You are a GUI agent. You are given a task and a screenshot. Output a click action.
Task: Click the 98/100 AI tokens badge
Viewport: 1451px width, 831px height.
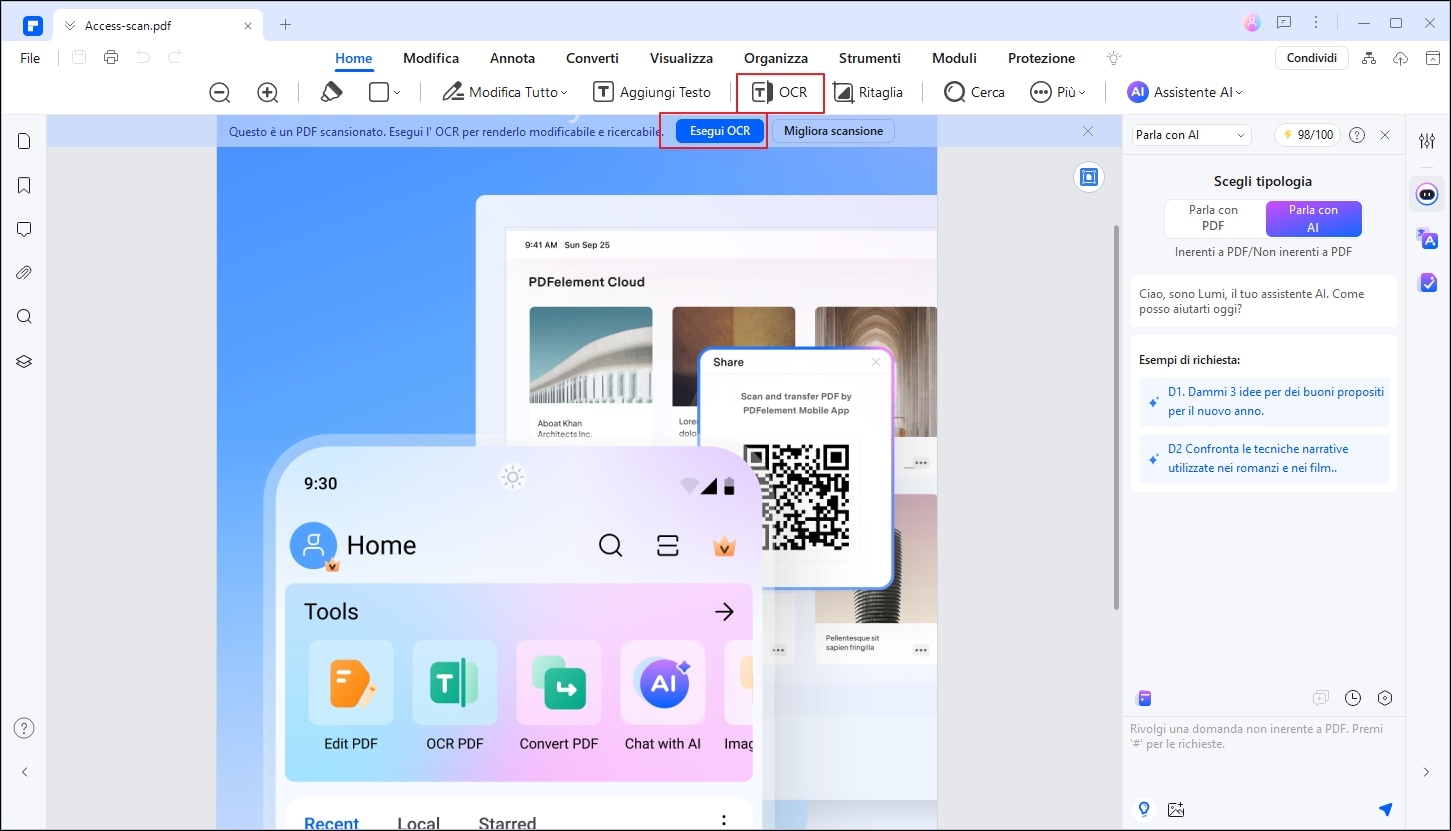tap(1307, 135)
